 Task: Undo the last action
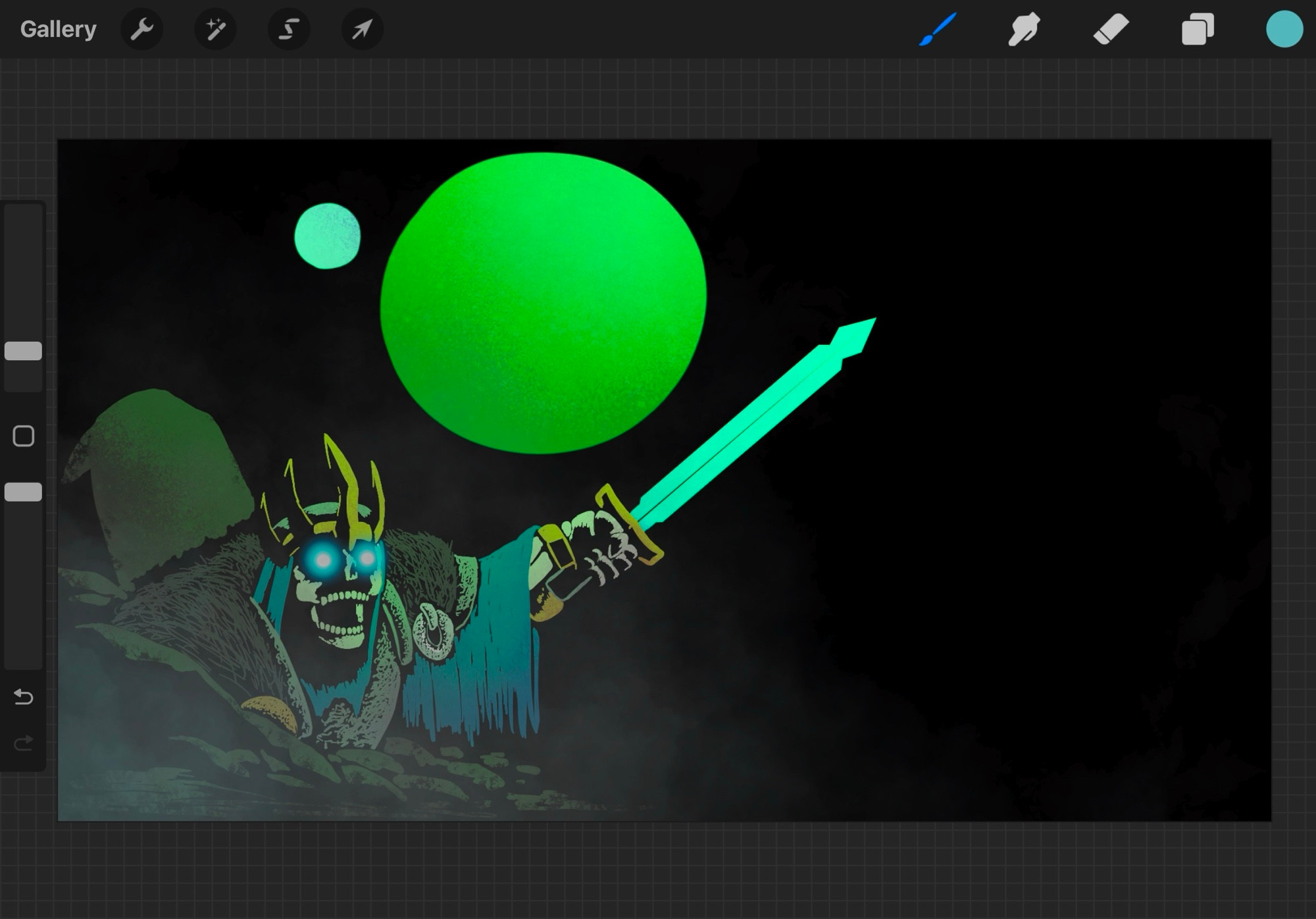pyautogui.click(x=24, y=696)
